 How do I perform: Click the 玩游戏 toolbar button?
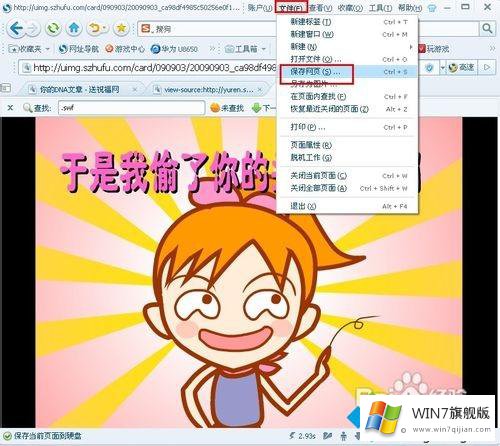[434, 49]
